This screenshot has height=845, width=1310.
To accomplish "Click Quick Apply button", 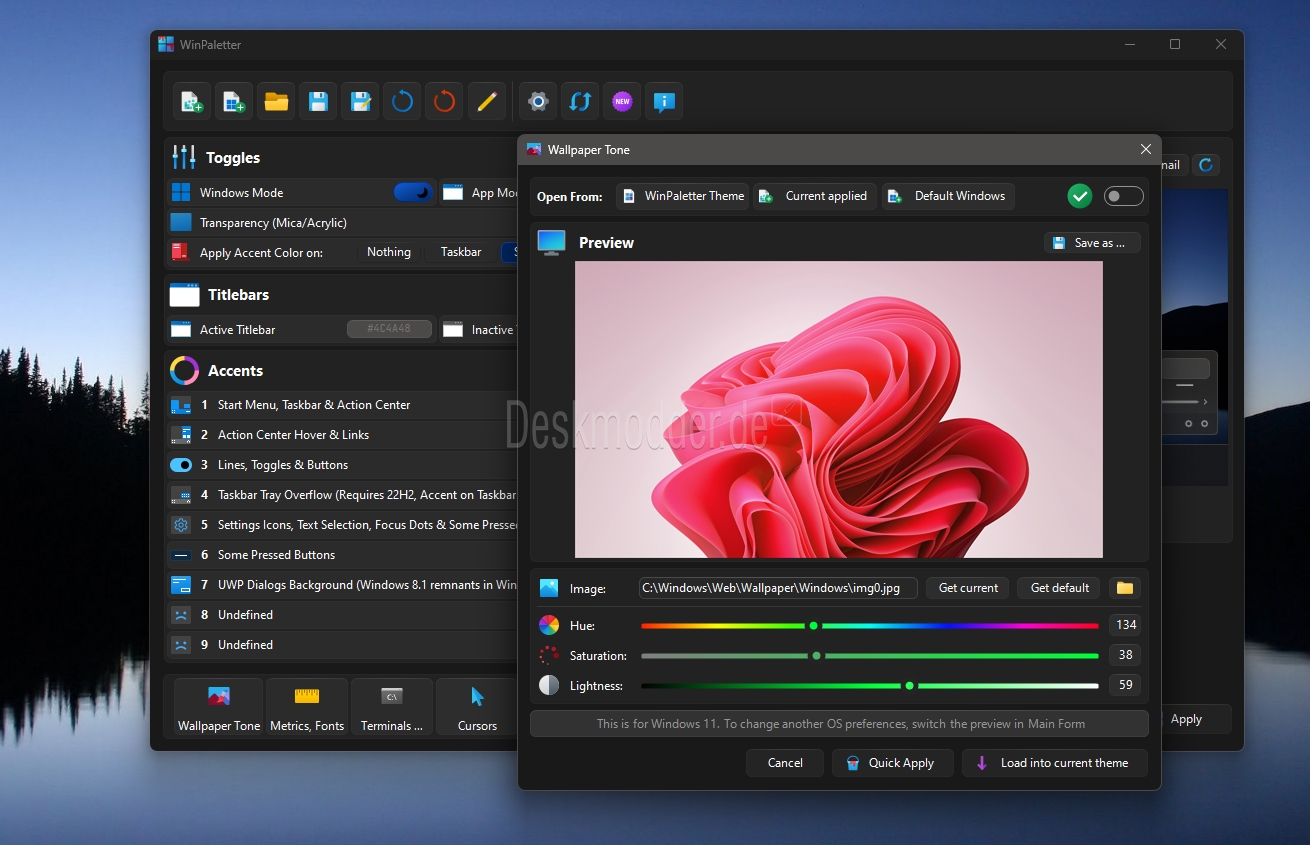I will [892, 763].
